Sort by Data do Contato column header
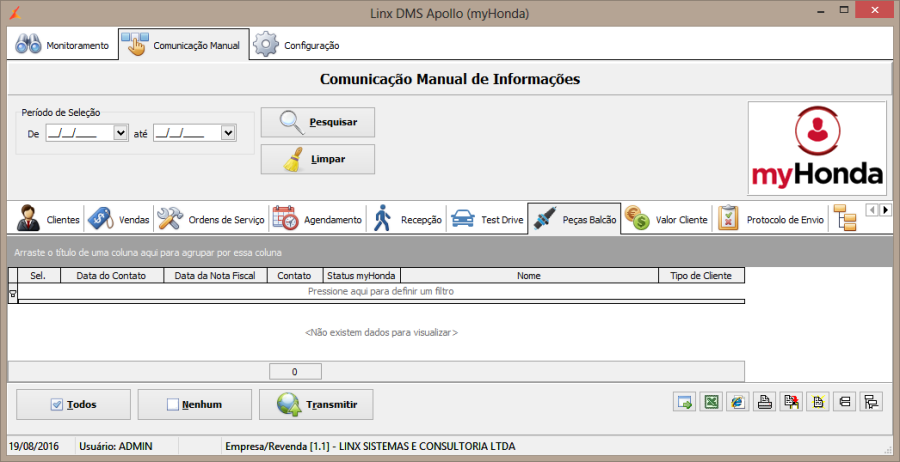900x462 pixels. pyautogui.click(x=112, y=275)
